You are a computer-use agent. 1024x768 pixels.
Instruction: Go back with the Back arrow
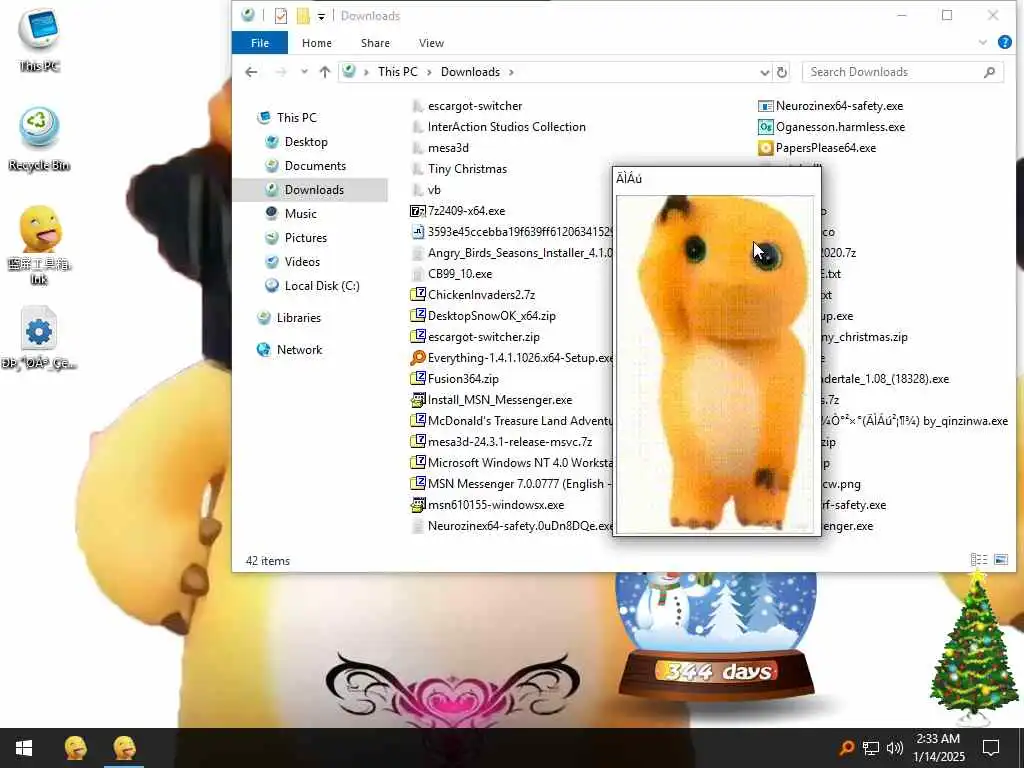[x=251, y=72]
